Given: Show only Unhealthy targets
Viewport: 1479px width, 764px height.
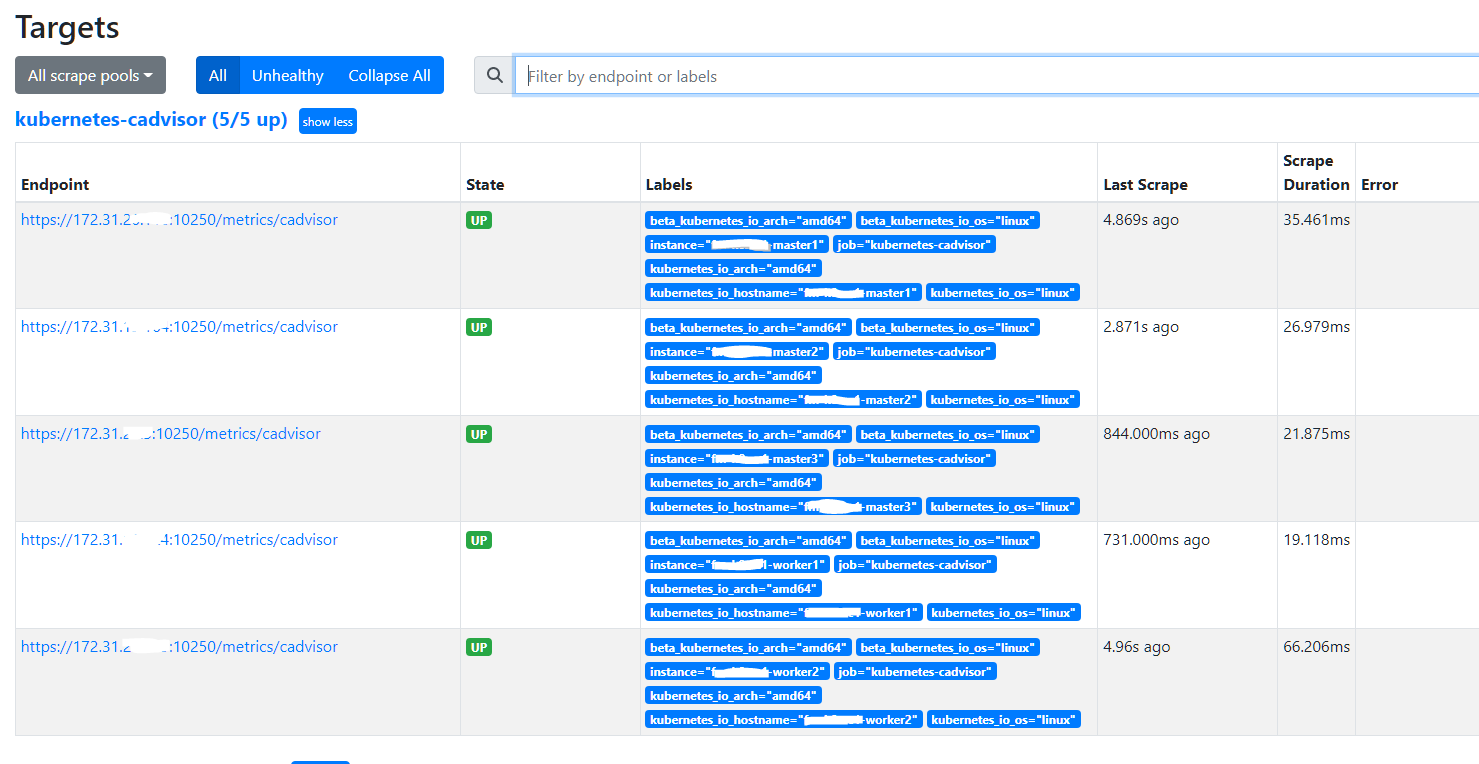Looking at the screenshot, I should (x=287, y=76).
